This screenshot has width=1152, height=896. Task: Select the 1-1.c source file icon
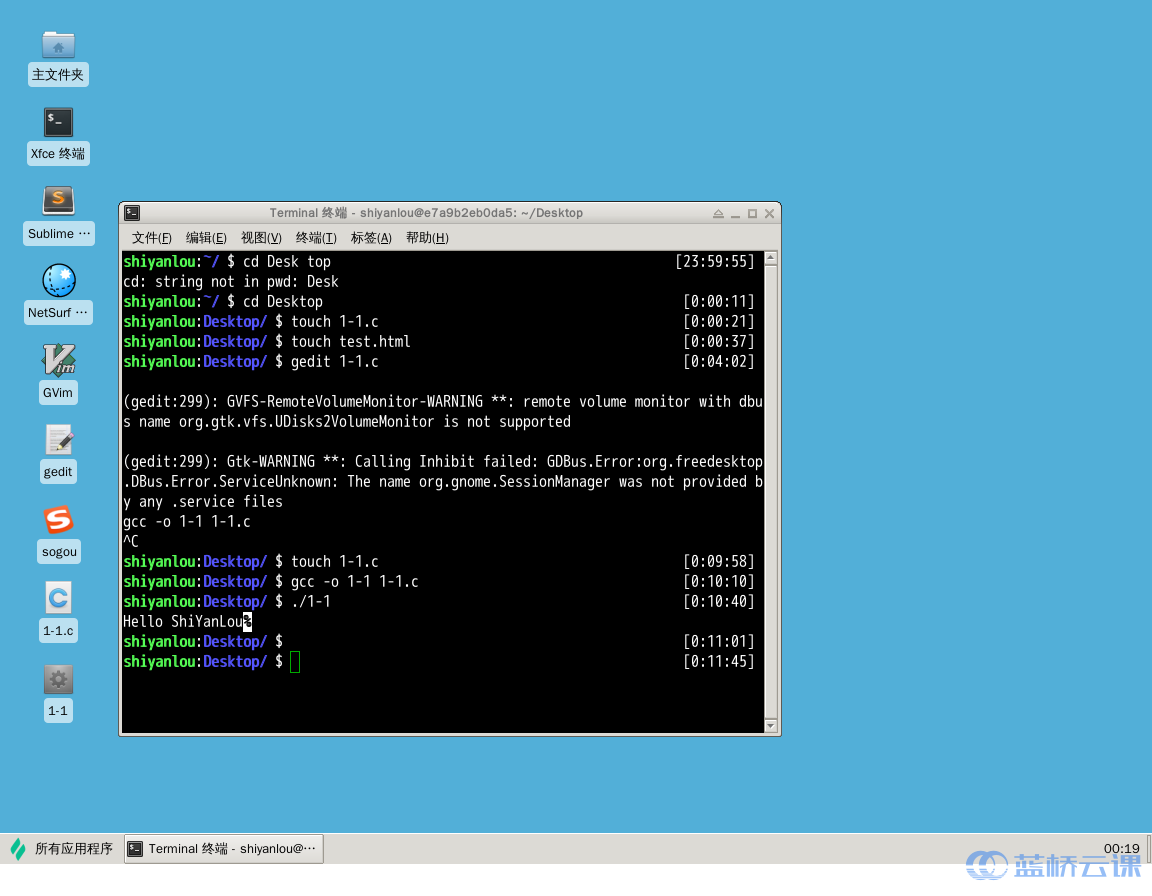pos(58,599)
